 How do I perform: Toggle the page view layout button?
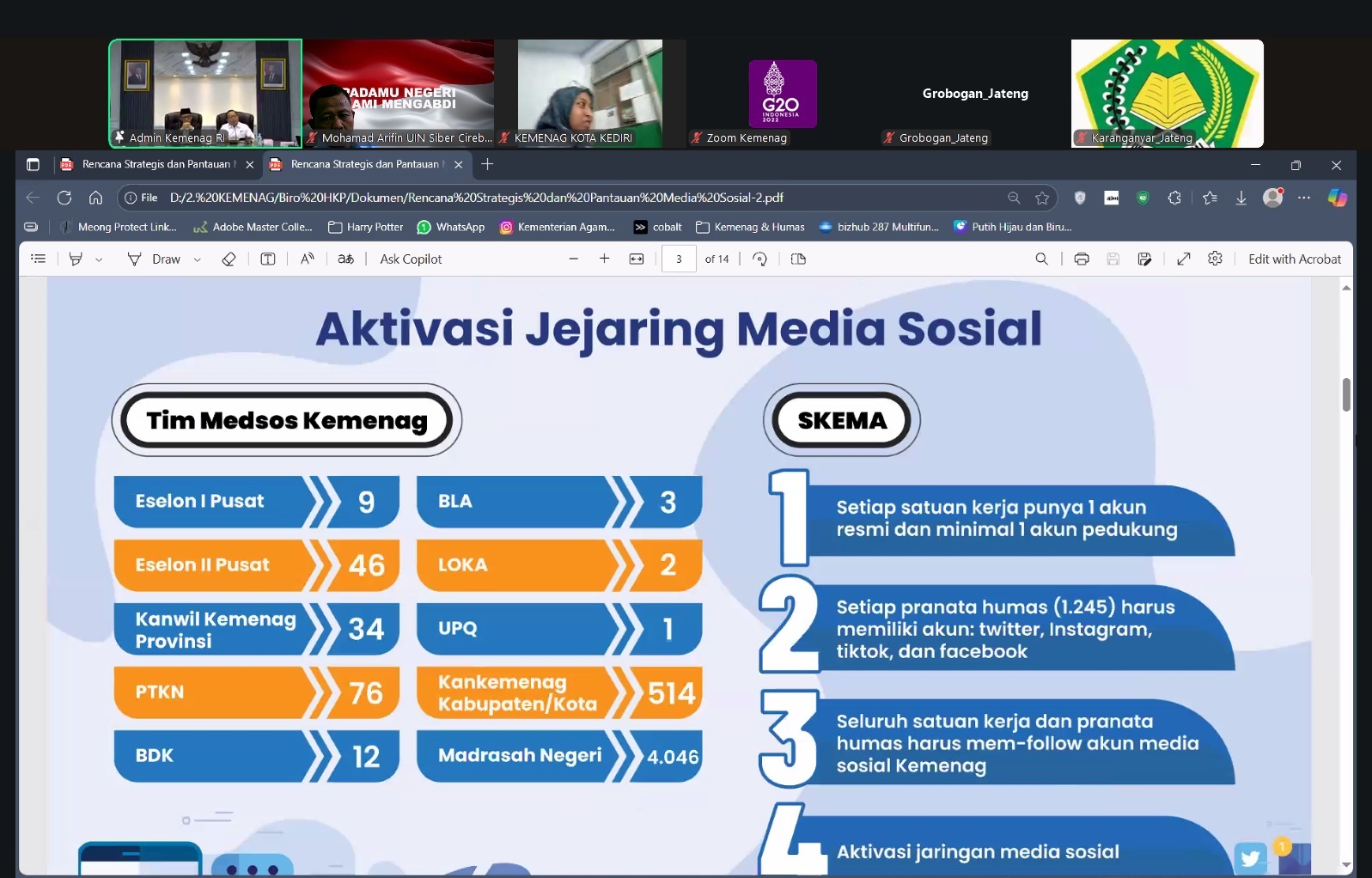tap(798, 259)
